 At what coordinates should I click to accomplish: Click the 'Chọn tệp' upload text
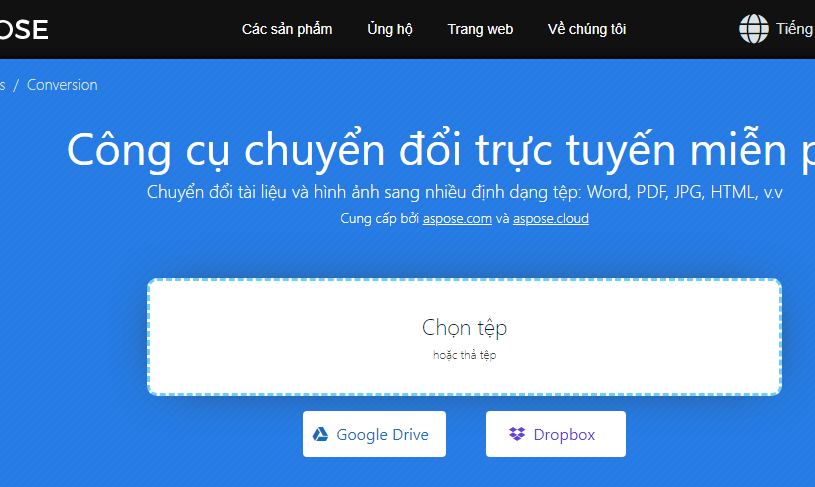pos(464,327)
